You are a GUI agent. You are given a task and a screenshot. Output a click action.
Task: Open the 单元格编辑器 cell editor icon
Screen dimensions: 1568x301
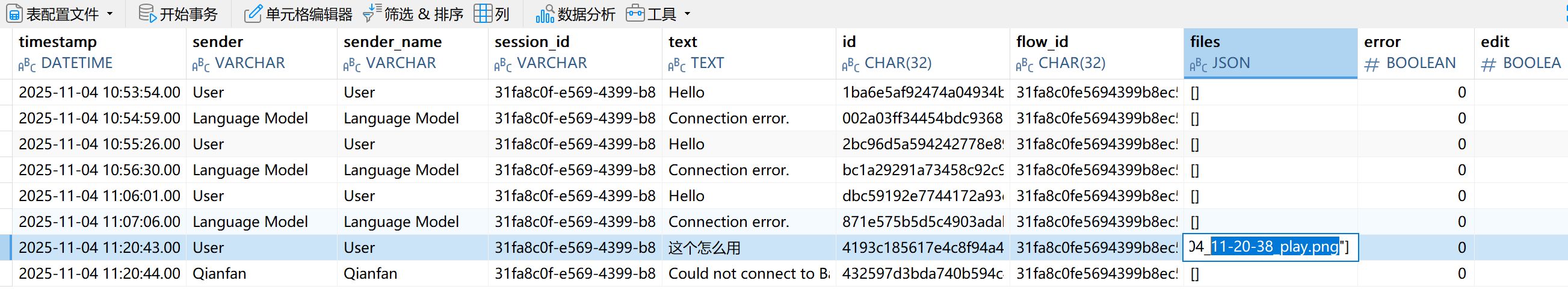pyautogui.click(x=253, y=13)
